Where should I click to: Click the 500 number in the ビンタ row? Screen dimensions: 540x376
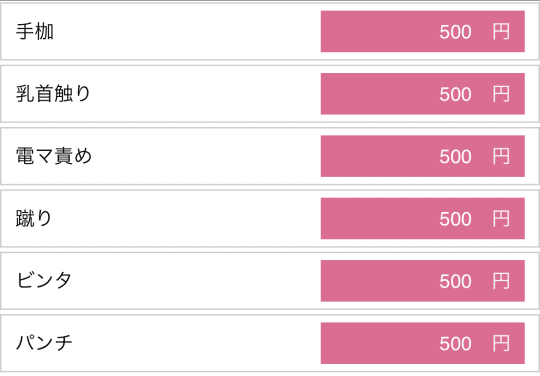click(455, 281)
